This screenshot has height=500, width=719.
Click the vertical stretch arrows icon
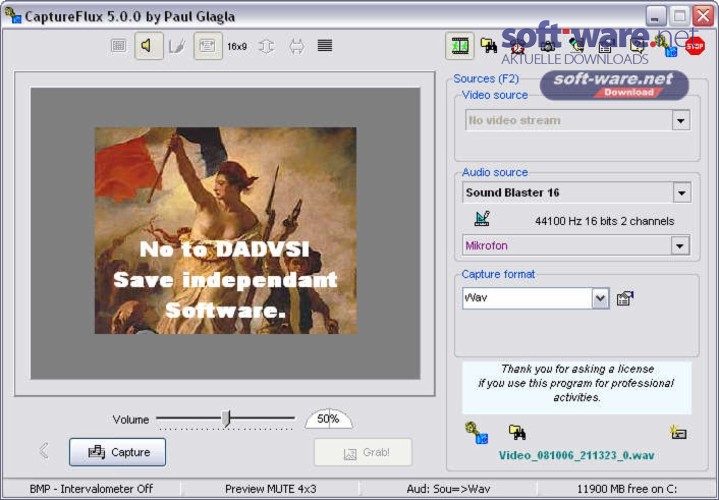click(266, 46)
